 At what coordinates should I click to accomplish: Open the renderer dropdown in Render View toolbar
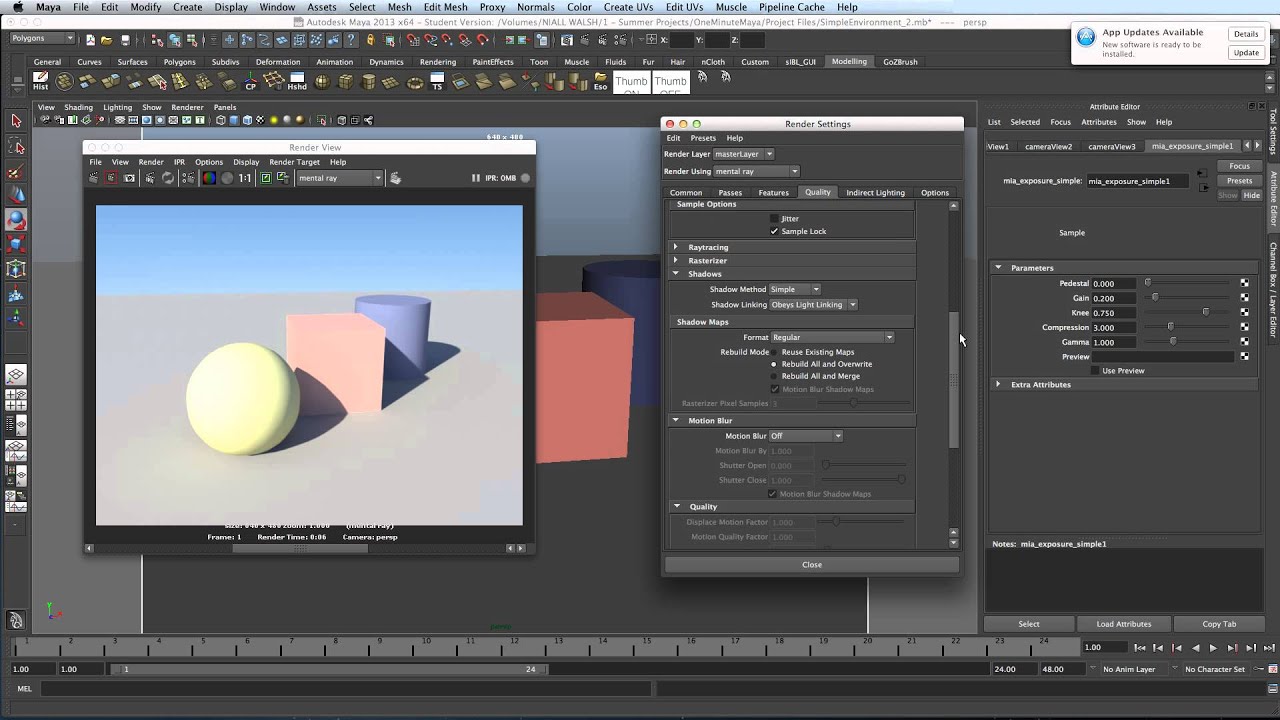coord(340,178)
